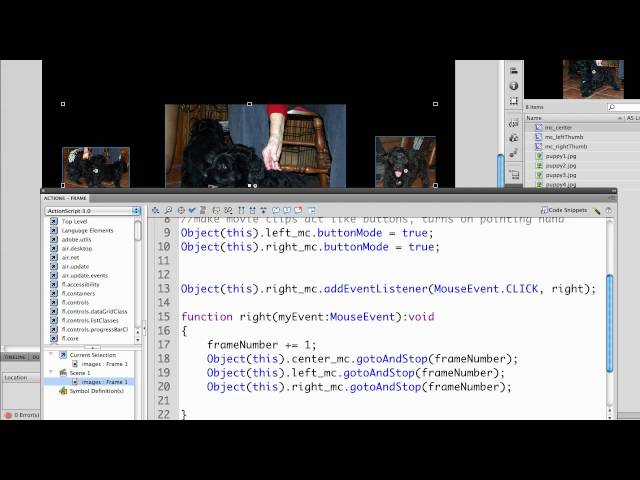Click the Location column header
The height and width of the screenshot is (480, 640).
click(21, 378)
